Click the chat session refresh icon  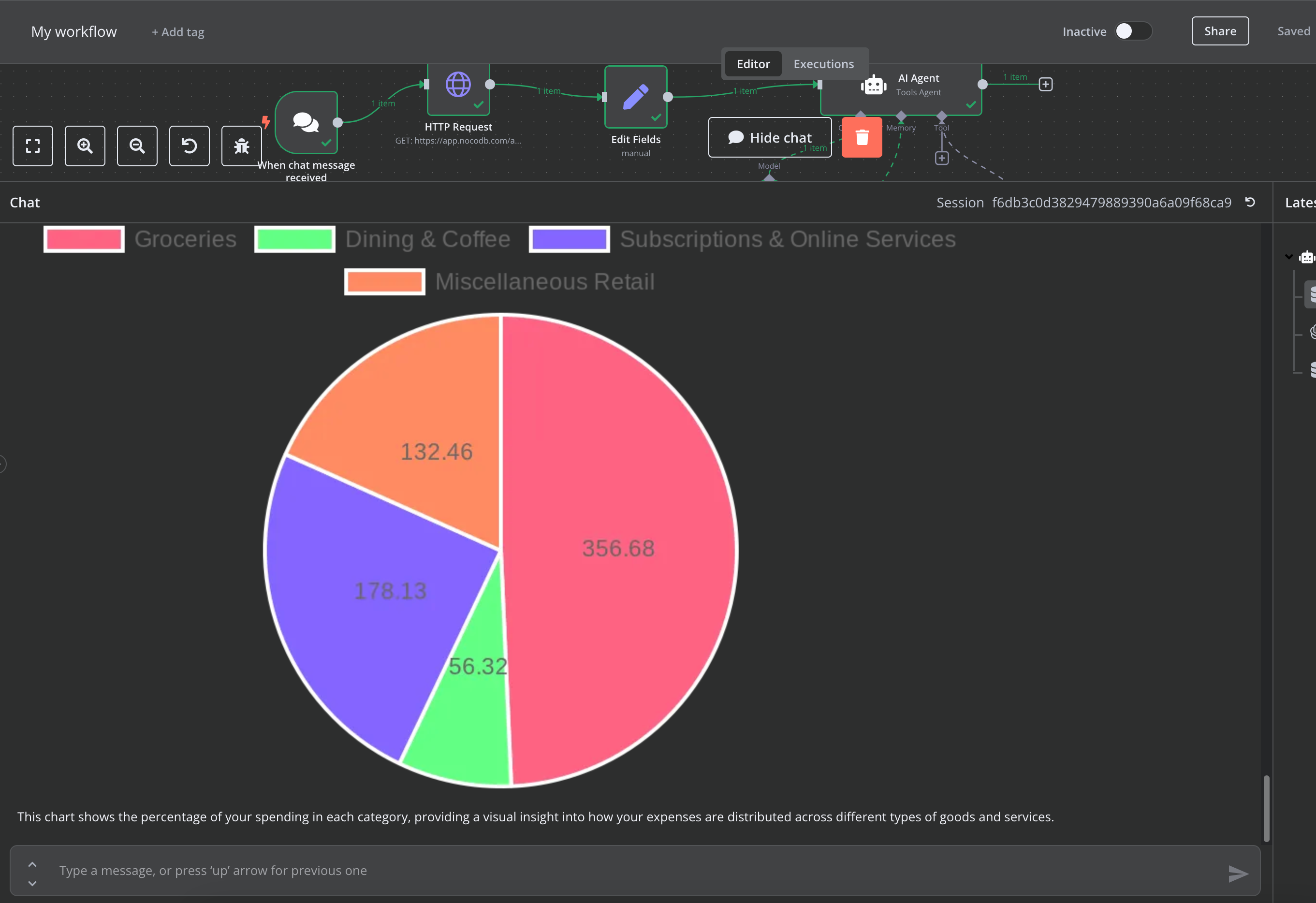coord(1251,201)
